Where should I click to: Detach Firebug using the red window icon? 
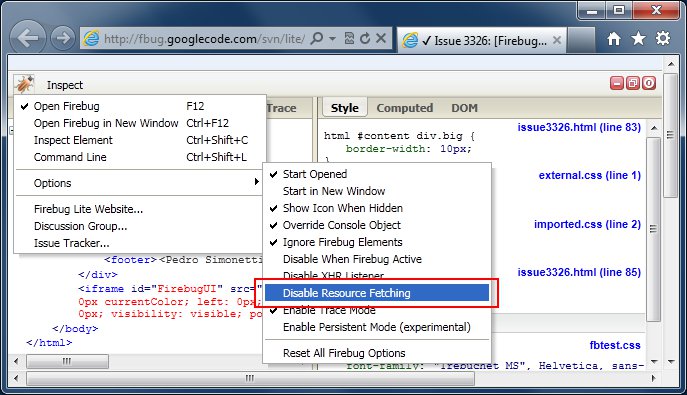[633, 83]
